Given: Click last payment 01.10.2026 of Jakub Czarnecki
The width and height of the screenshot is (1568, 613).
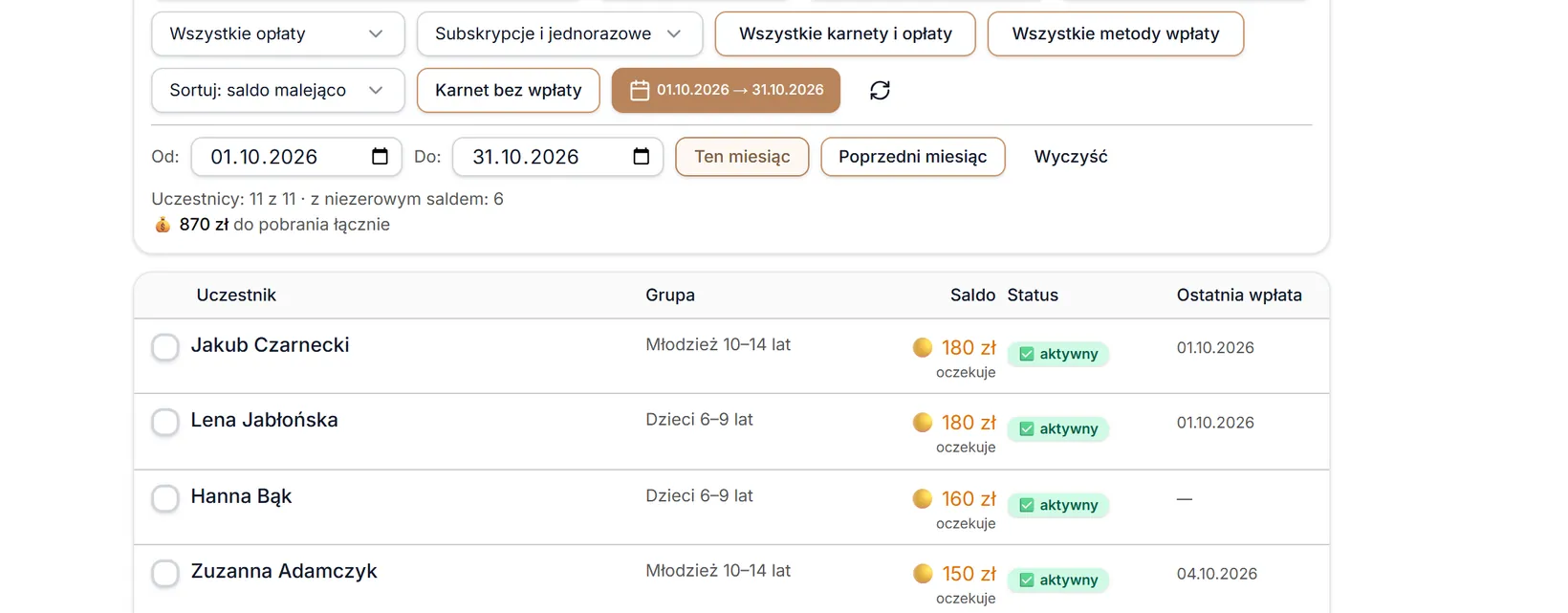Looking at the screenshot, I should click(x=1215, y=348).
